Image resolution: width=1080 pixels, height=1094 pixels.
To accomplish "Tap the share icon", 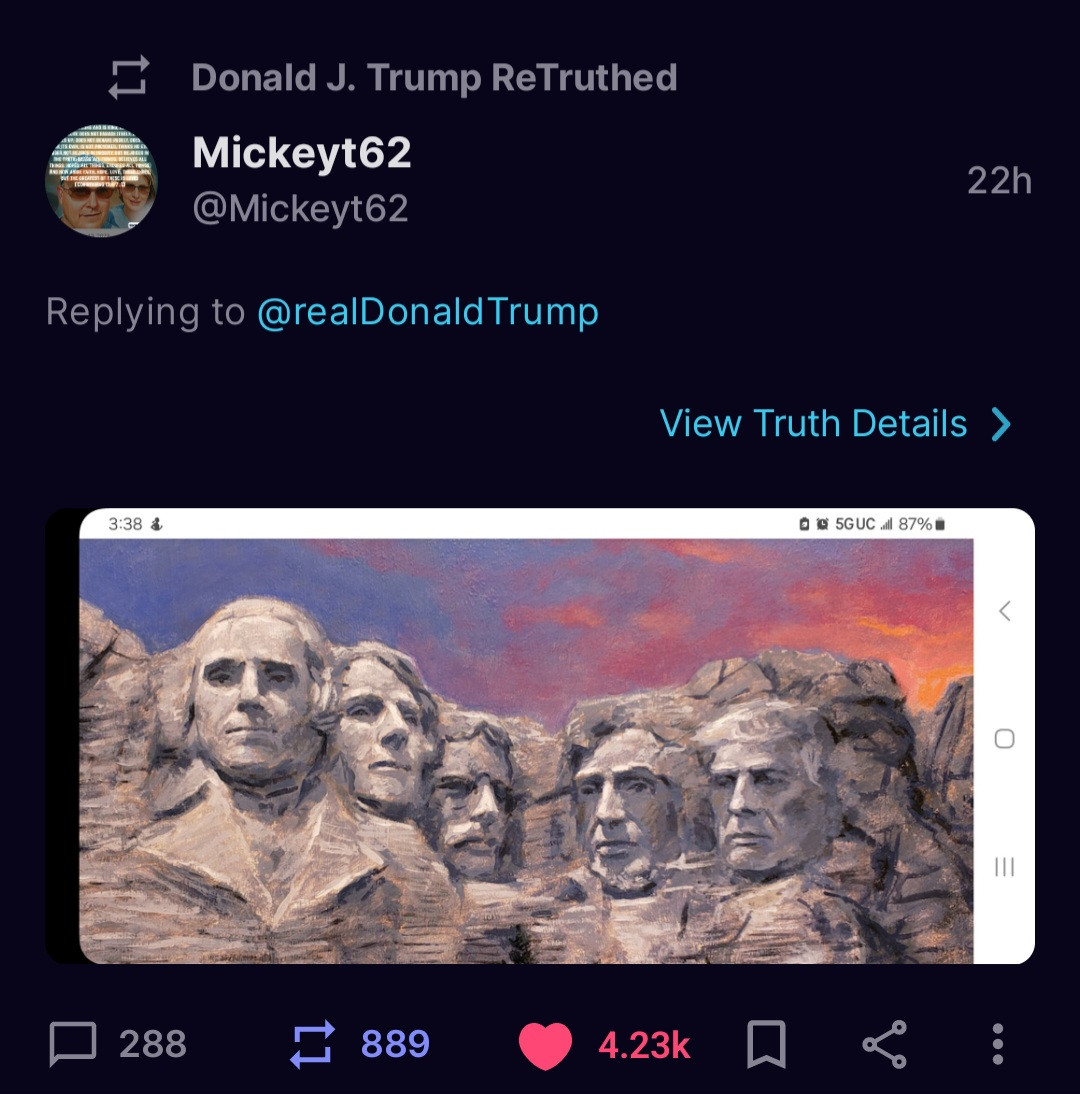I will [884, 1045].
